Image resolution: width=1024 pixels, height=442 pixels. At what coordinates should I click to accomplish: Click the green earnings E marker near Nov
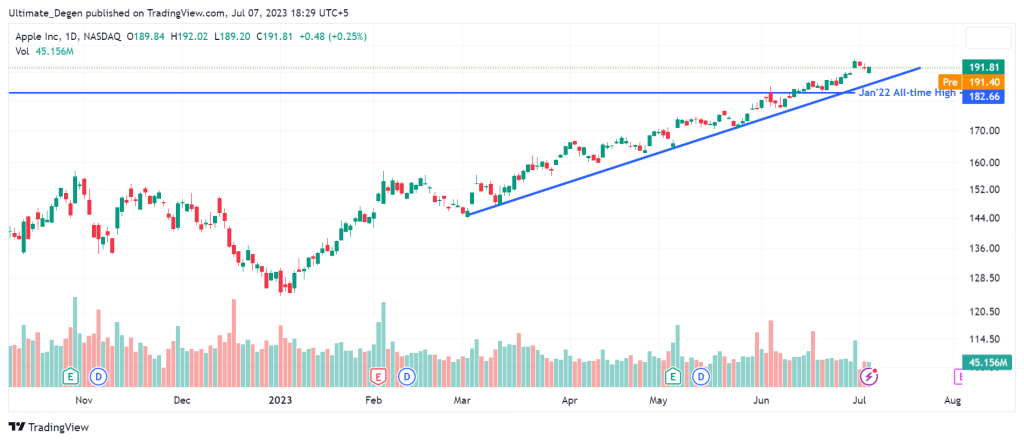point(70,376)
